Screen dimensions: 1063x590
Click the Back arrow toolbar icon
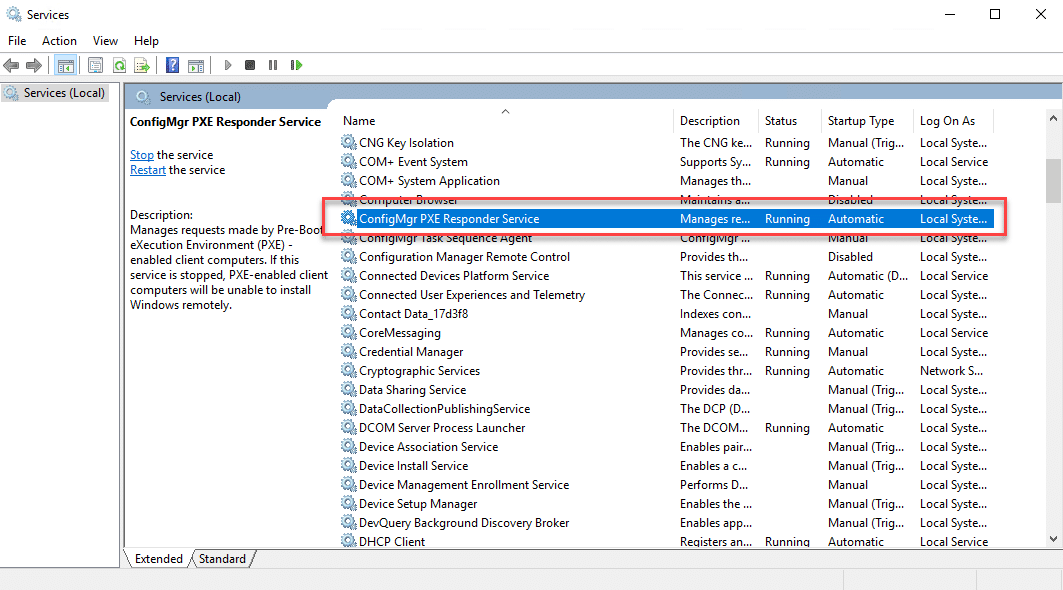12,65
